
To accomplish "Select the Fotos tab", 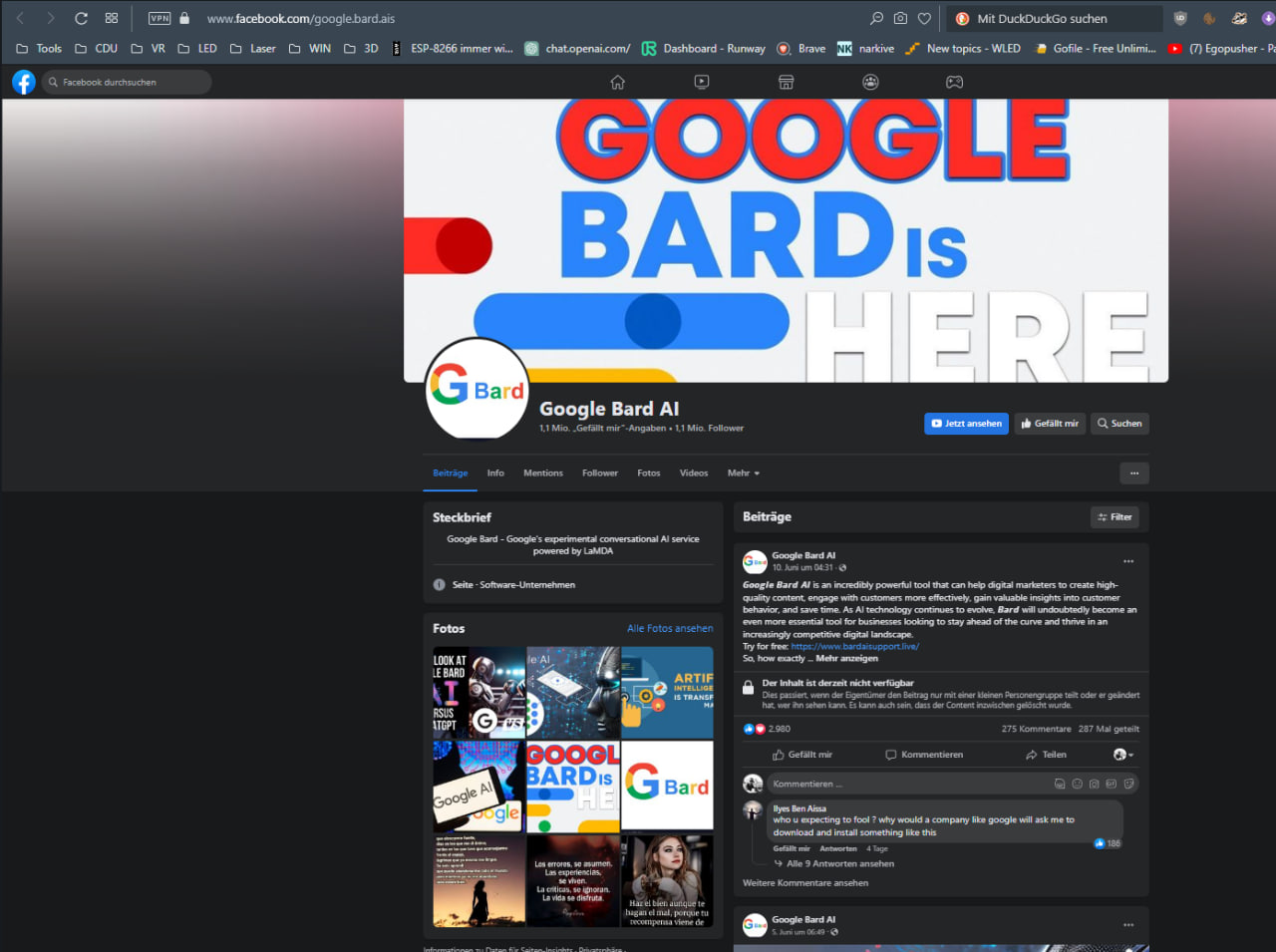I will [649, 474].
